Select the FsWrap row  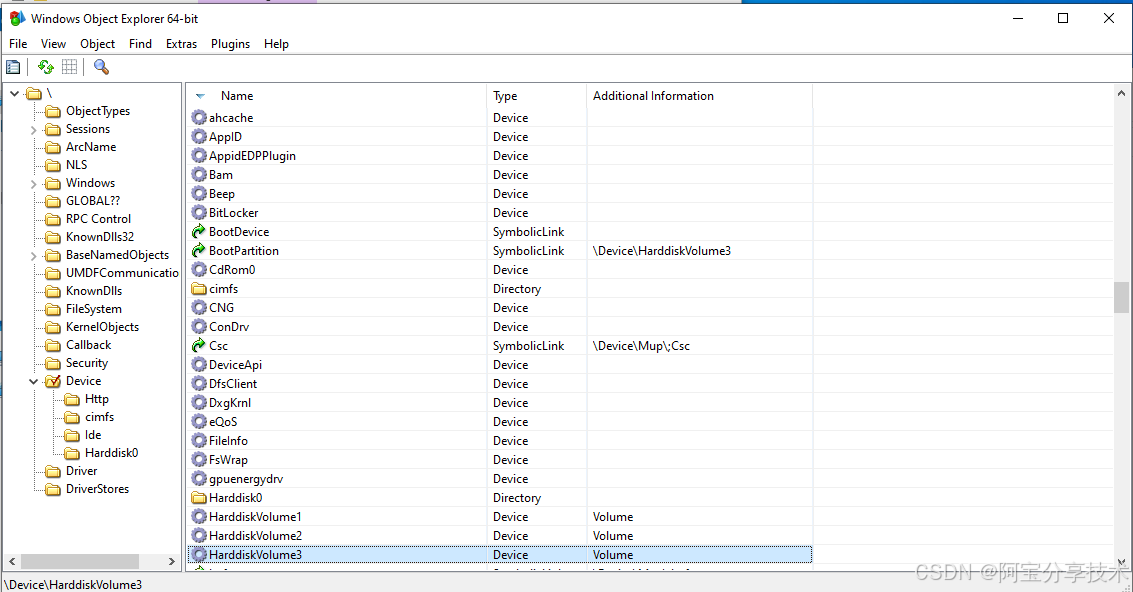click(500, 460)
